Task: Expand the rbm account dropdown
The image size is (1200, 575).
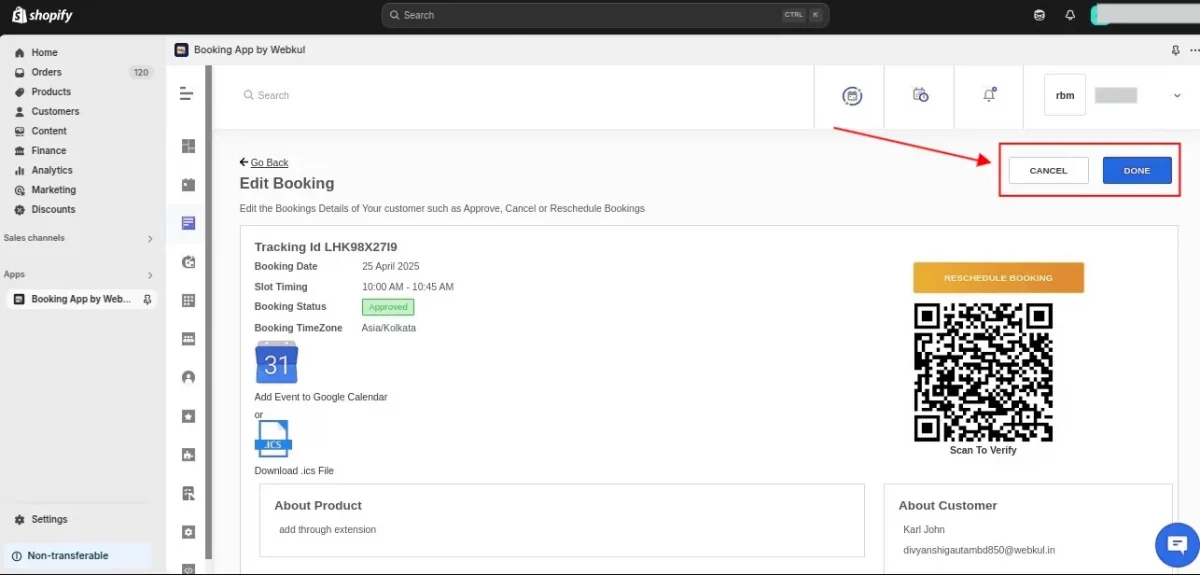Action: click(x=1177, y=96)
